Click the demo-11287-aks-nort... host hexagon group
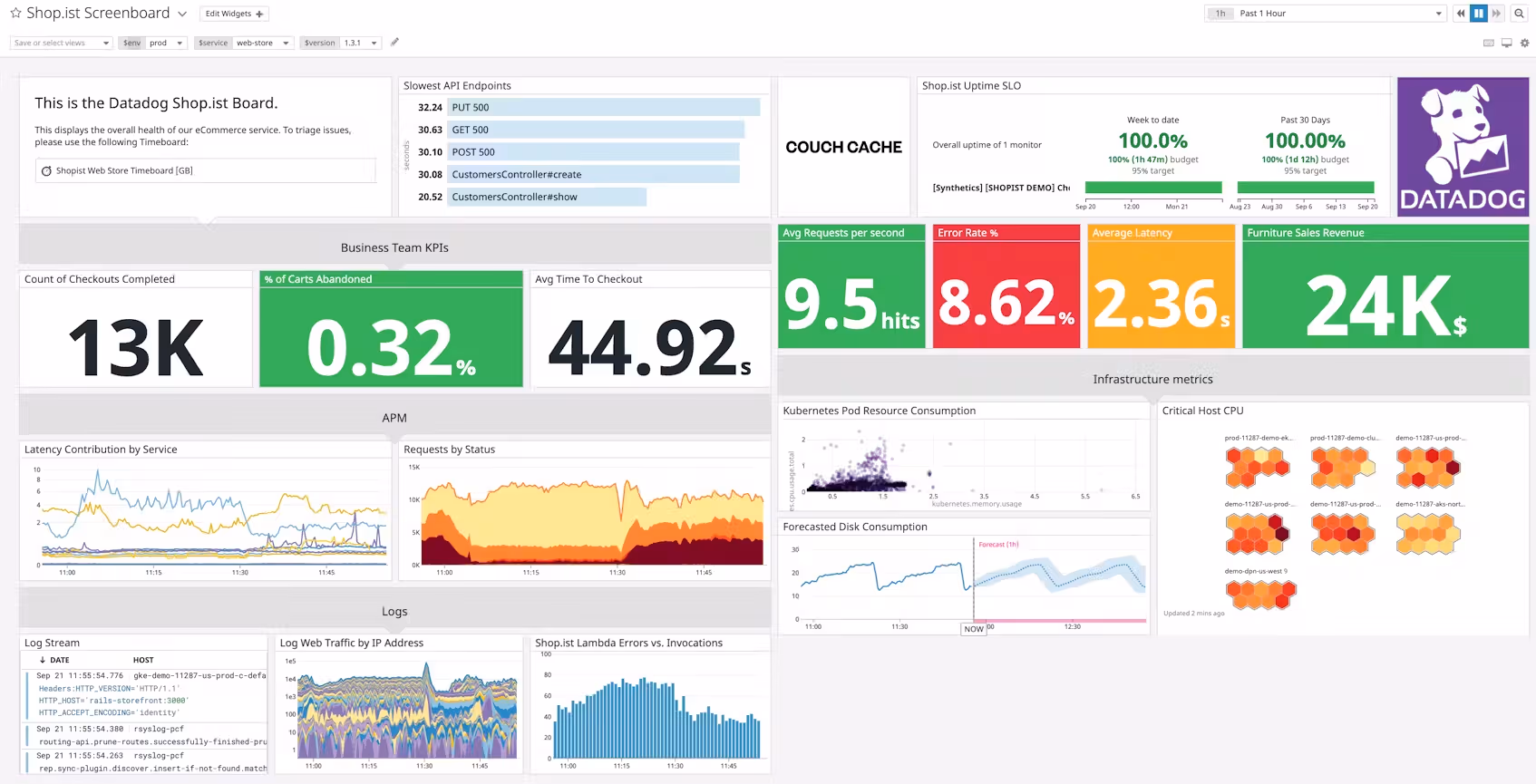1536x784 pixels. 1428,534
